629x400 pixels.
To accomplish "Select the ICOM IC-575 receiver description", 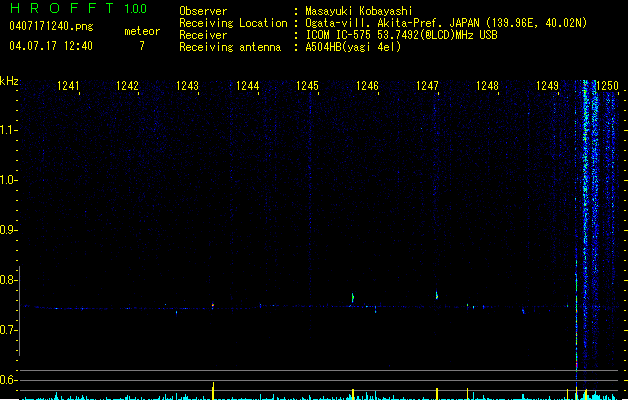I will point(401,35).
